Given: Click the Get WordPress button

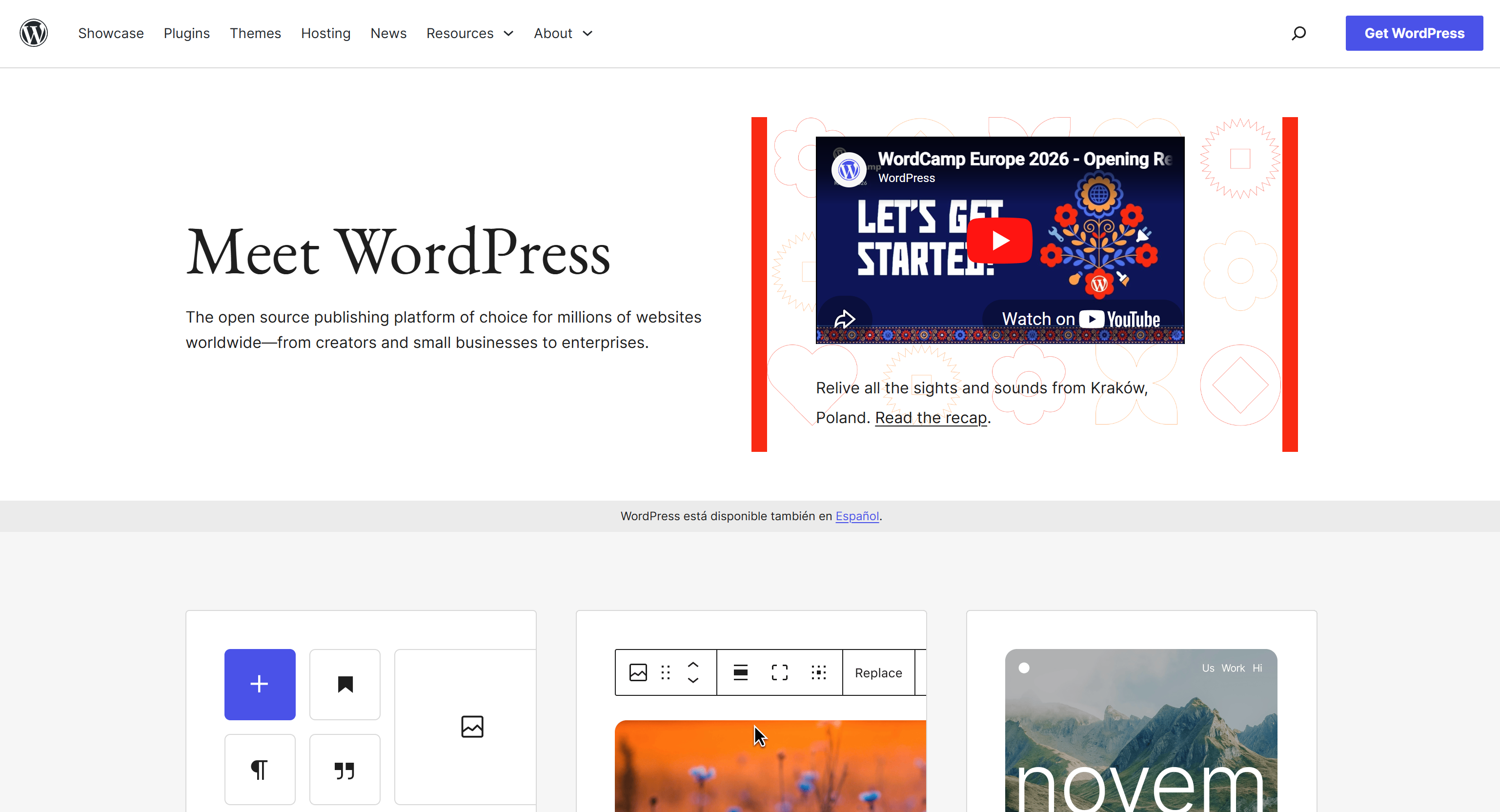Looking at the screenshot, I should pos(1414,33).
